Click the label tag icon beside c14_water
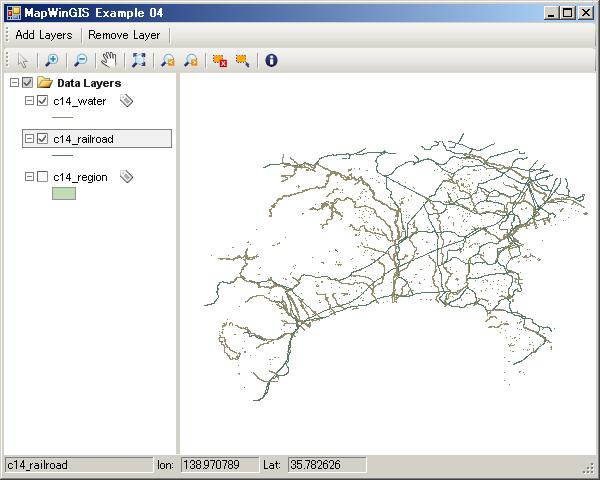 126,101
